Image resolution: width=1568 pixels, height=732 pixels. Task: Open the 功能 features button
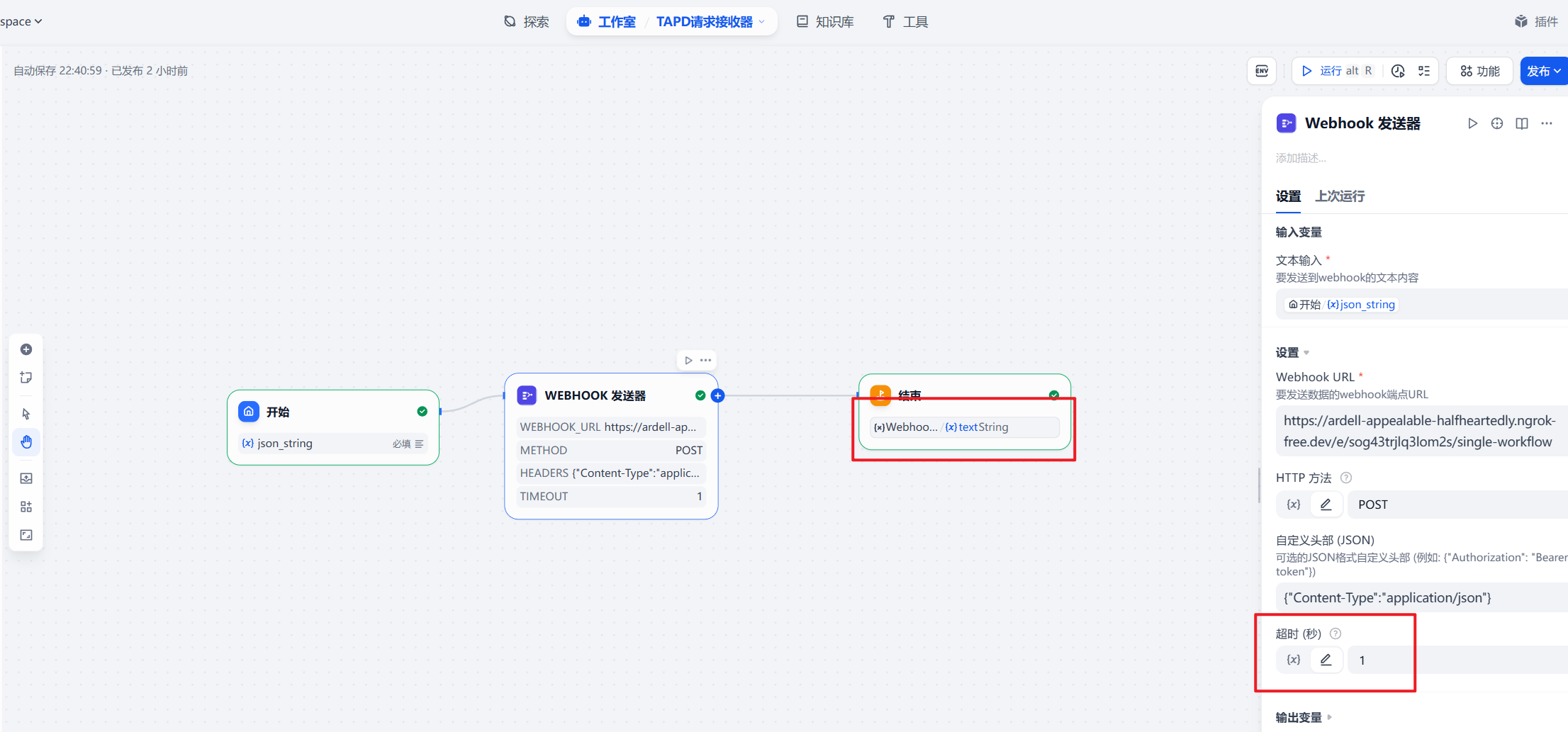pyautogui.click(x=1480, y=71)
